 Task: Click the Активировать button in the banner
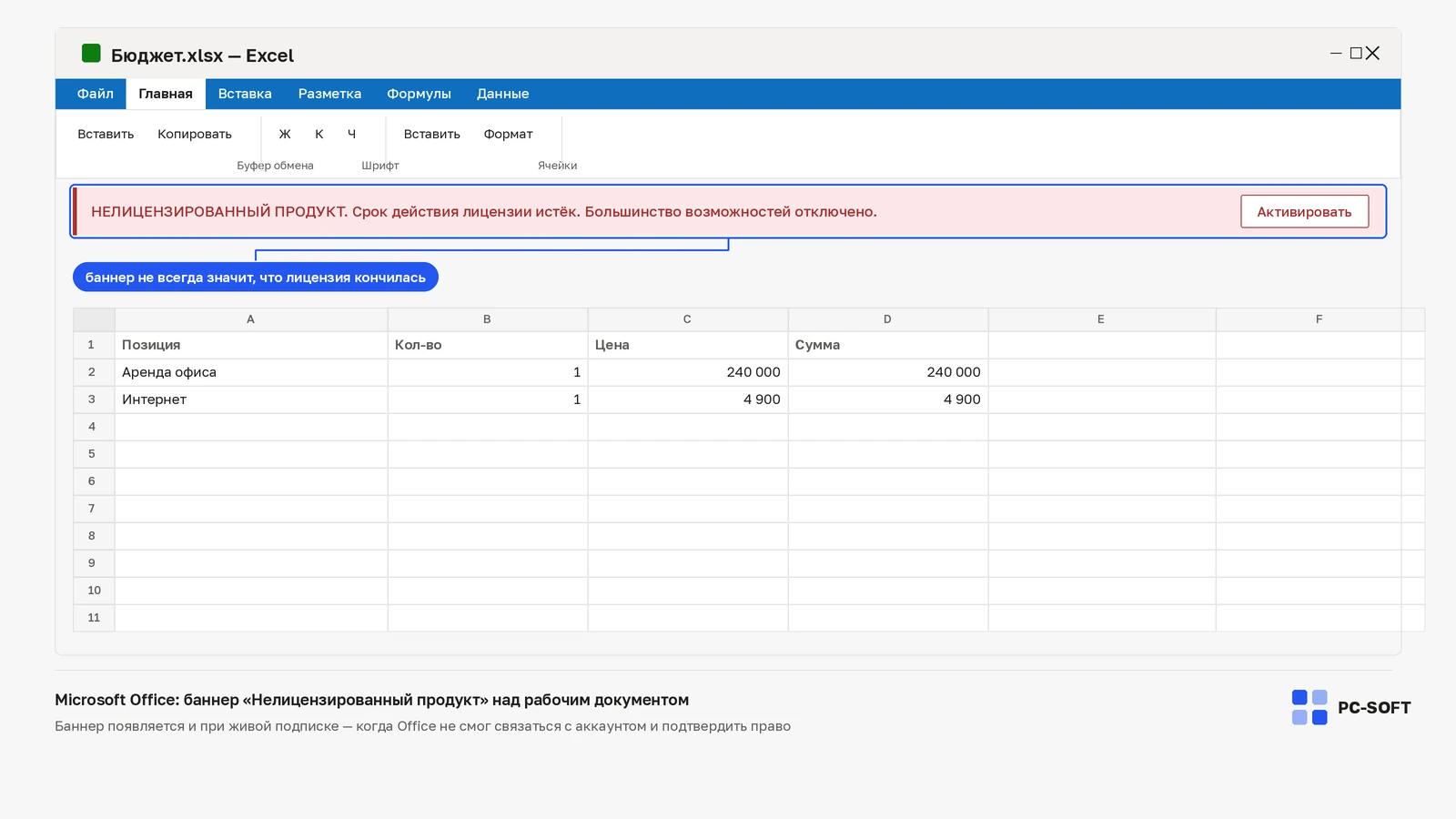(1304, 212)
